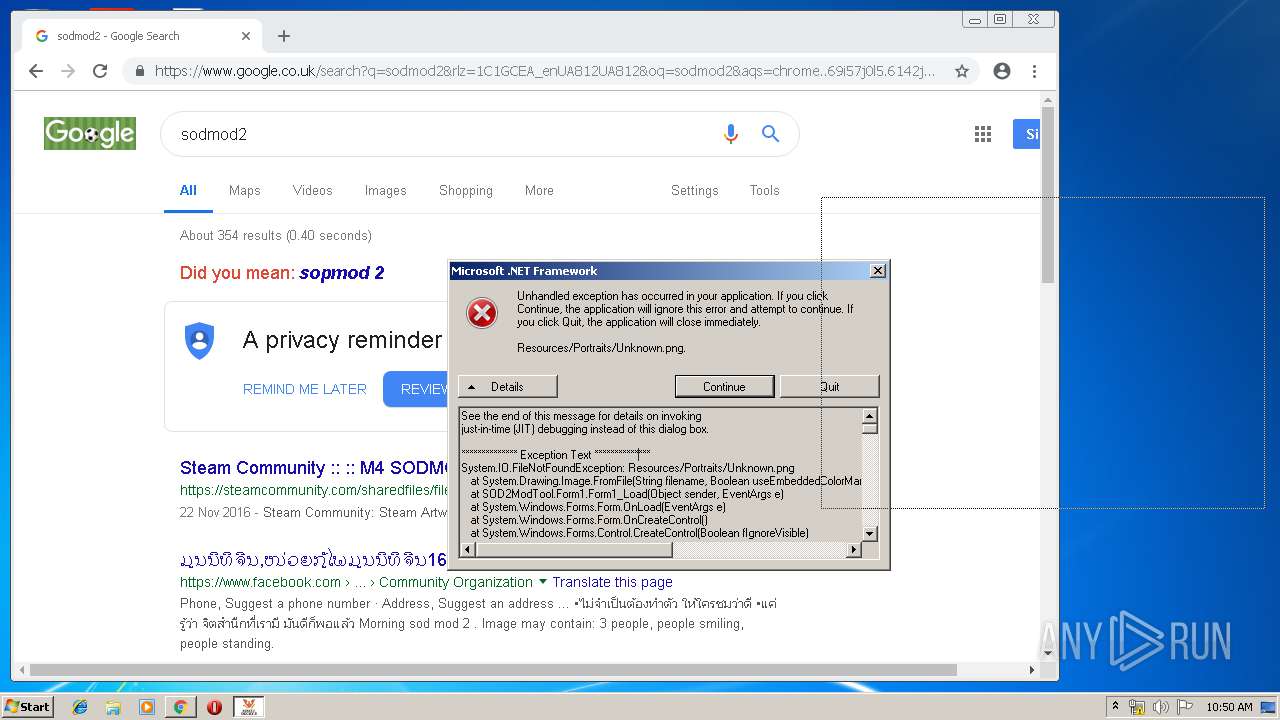Click the REVIEW privacy button
1280x720 pixels.
point(416,389)
